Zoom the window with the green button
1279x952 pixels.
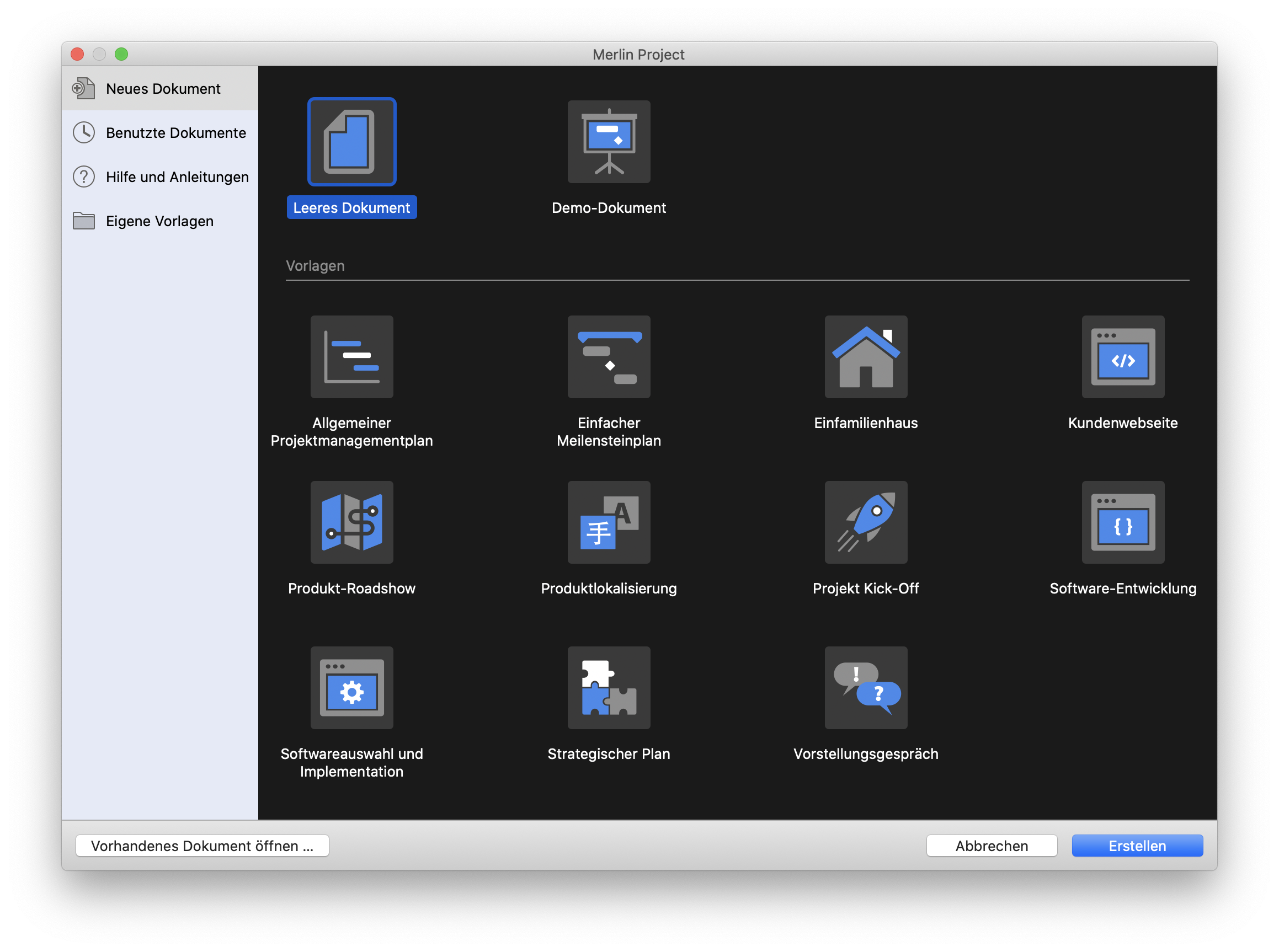coord(121,54)
